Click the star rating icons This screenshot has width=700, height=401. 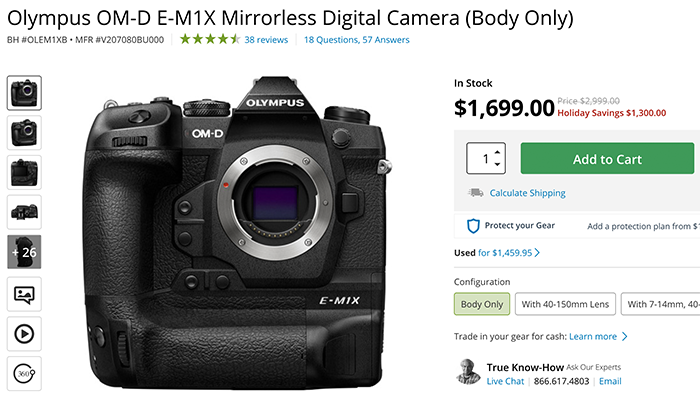(x=209, y=40)
